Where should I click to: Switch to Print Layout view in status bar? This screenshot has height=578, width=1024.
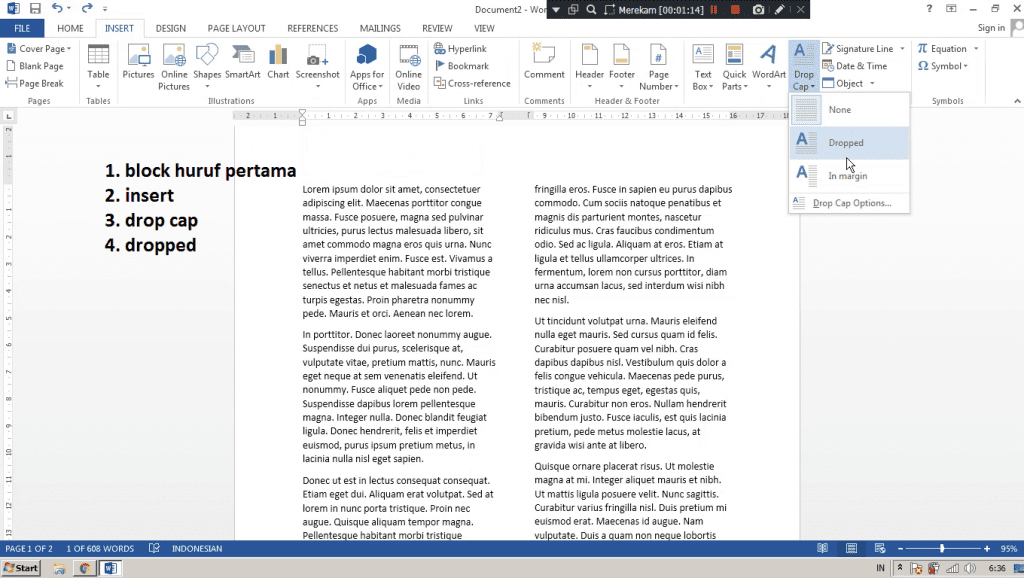pos(851,549)
